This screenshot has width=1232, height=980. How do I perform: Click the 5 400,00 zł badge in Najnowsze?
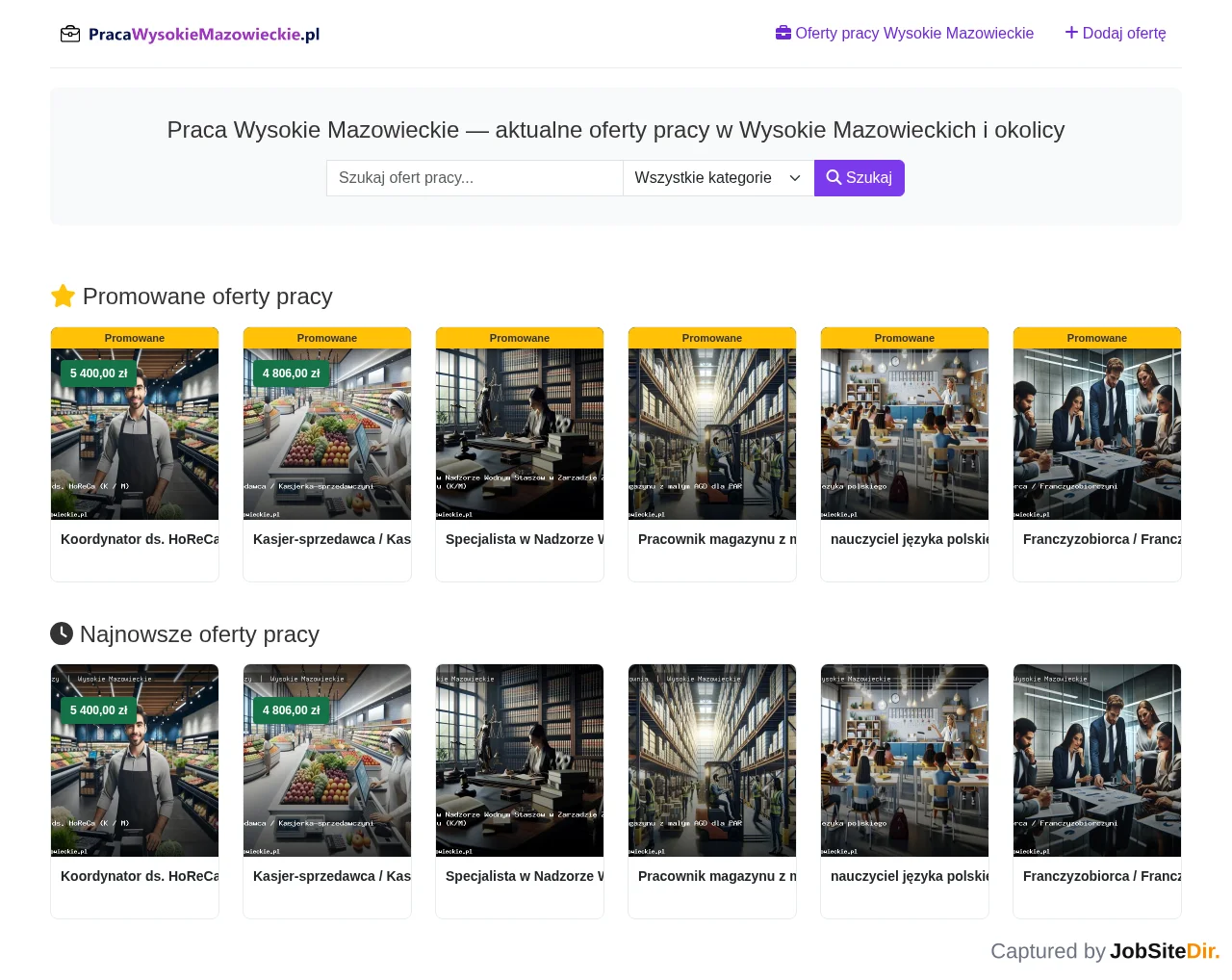click(99, 710)
